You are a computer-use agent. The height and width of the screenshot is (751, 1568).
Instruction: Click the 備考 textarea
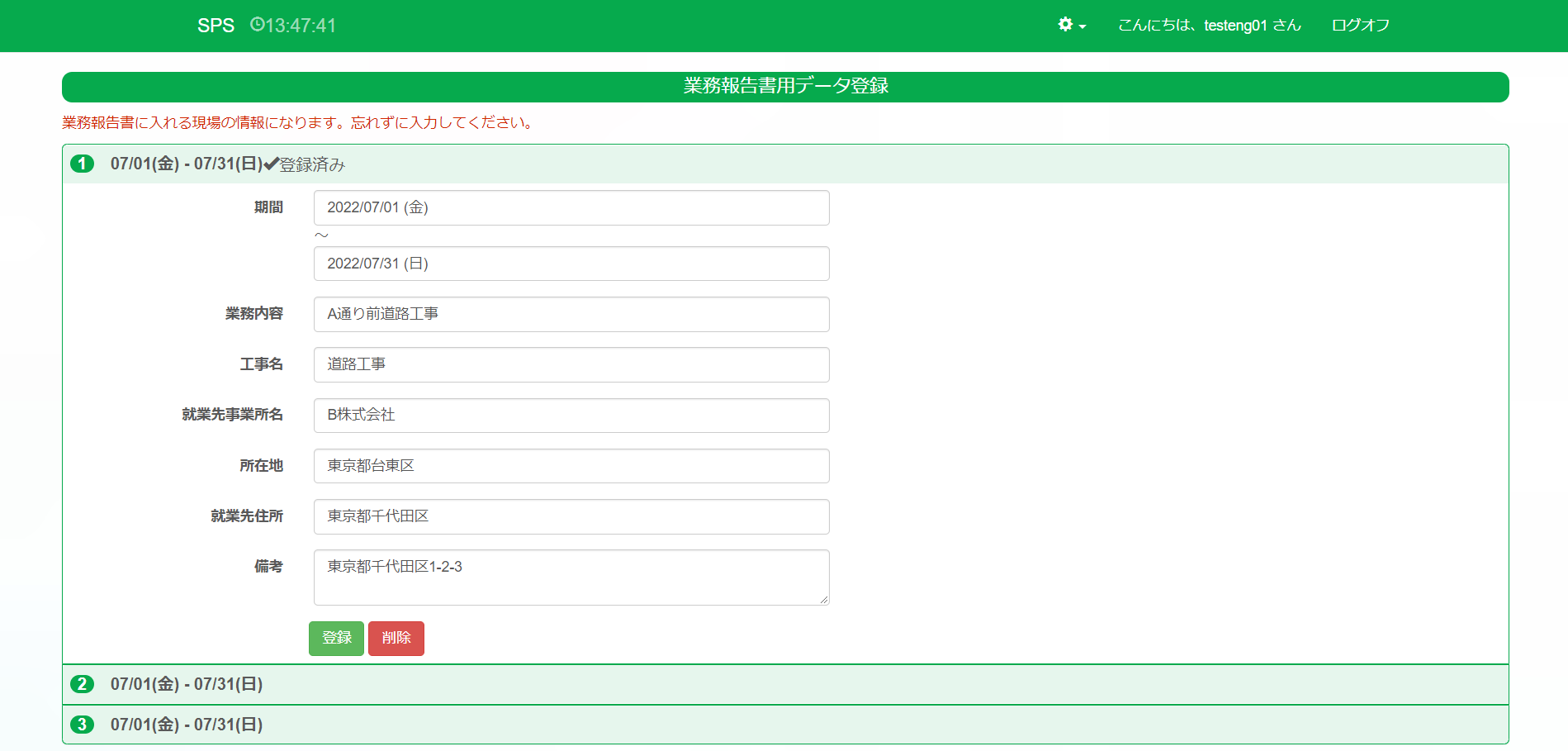pyautogui.click(x=571, y=577)
